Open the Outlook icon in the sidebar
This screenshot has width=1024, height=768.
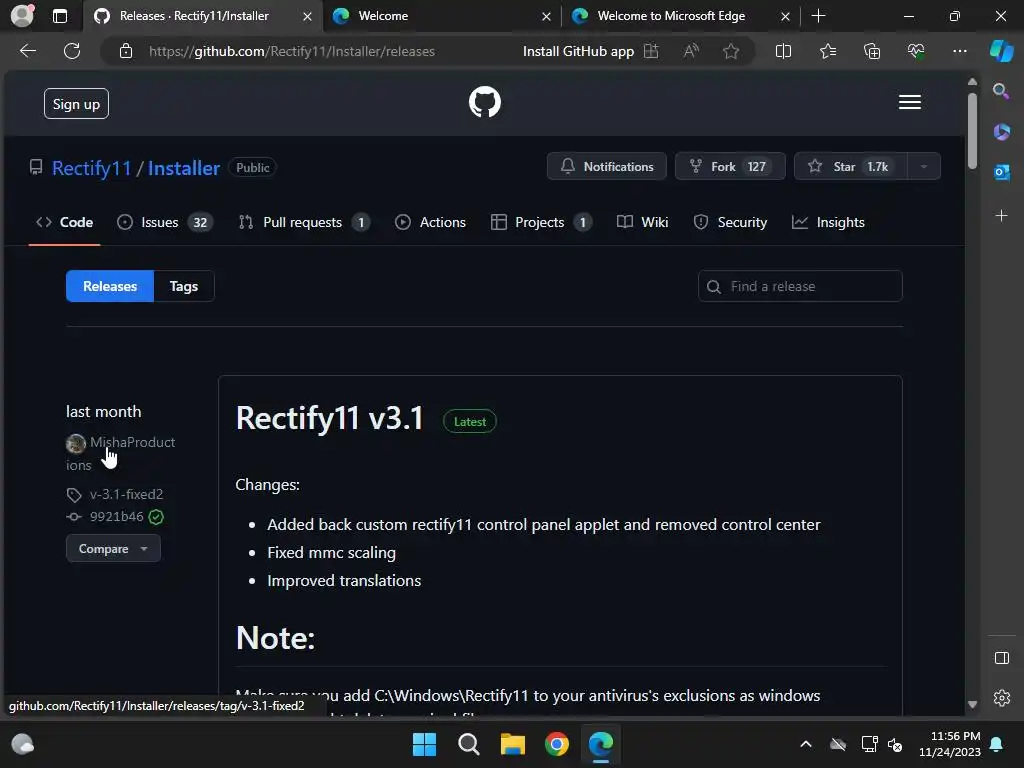[x=1001, y=172]
